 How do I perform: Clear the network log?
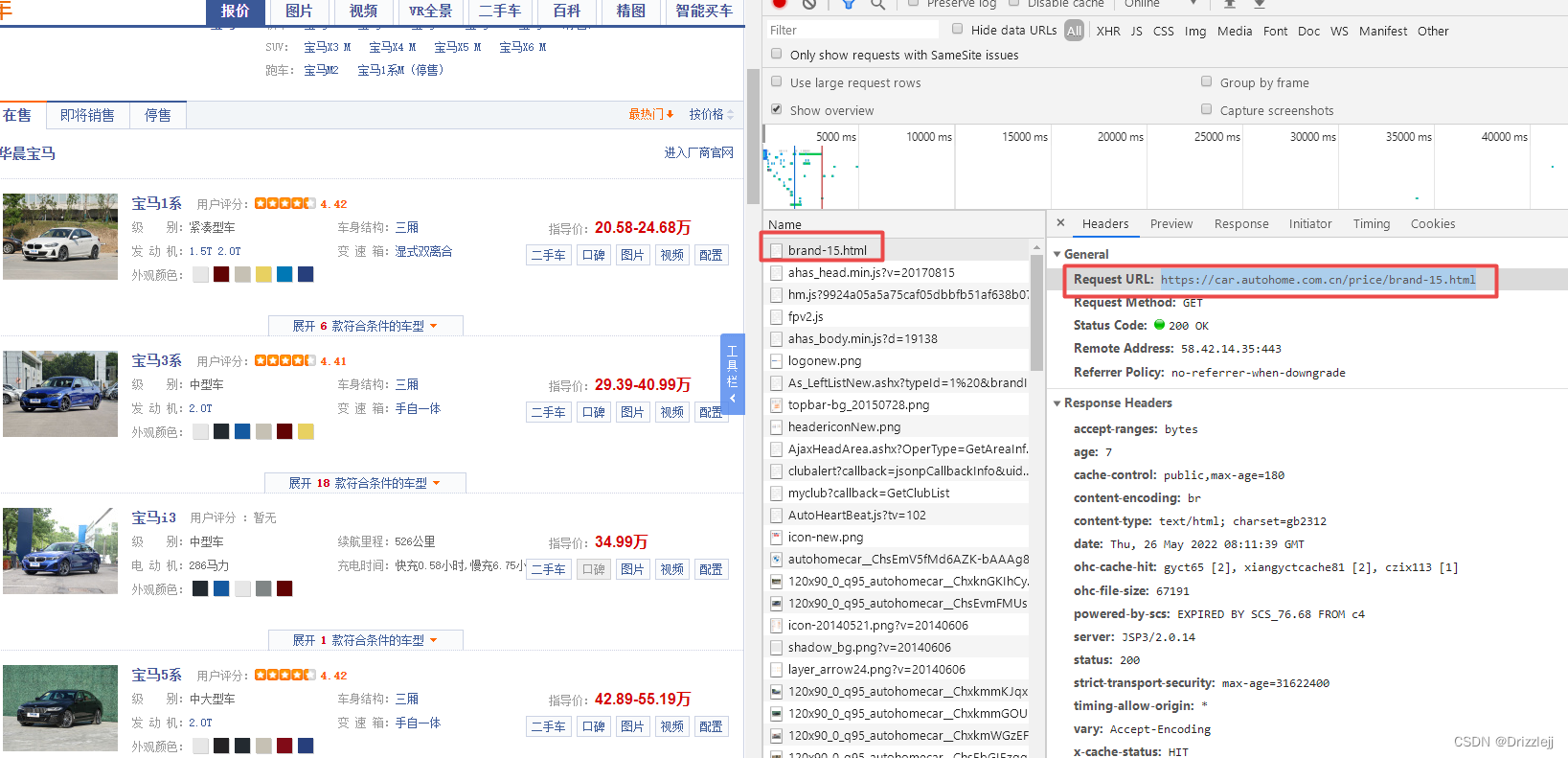[x=809, y=4]
